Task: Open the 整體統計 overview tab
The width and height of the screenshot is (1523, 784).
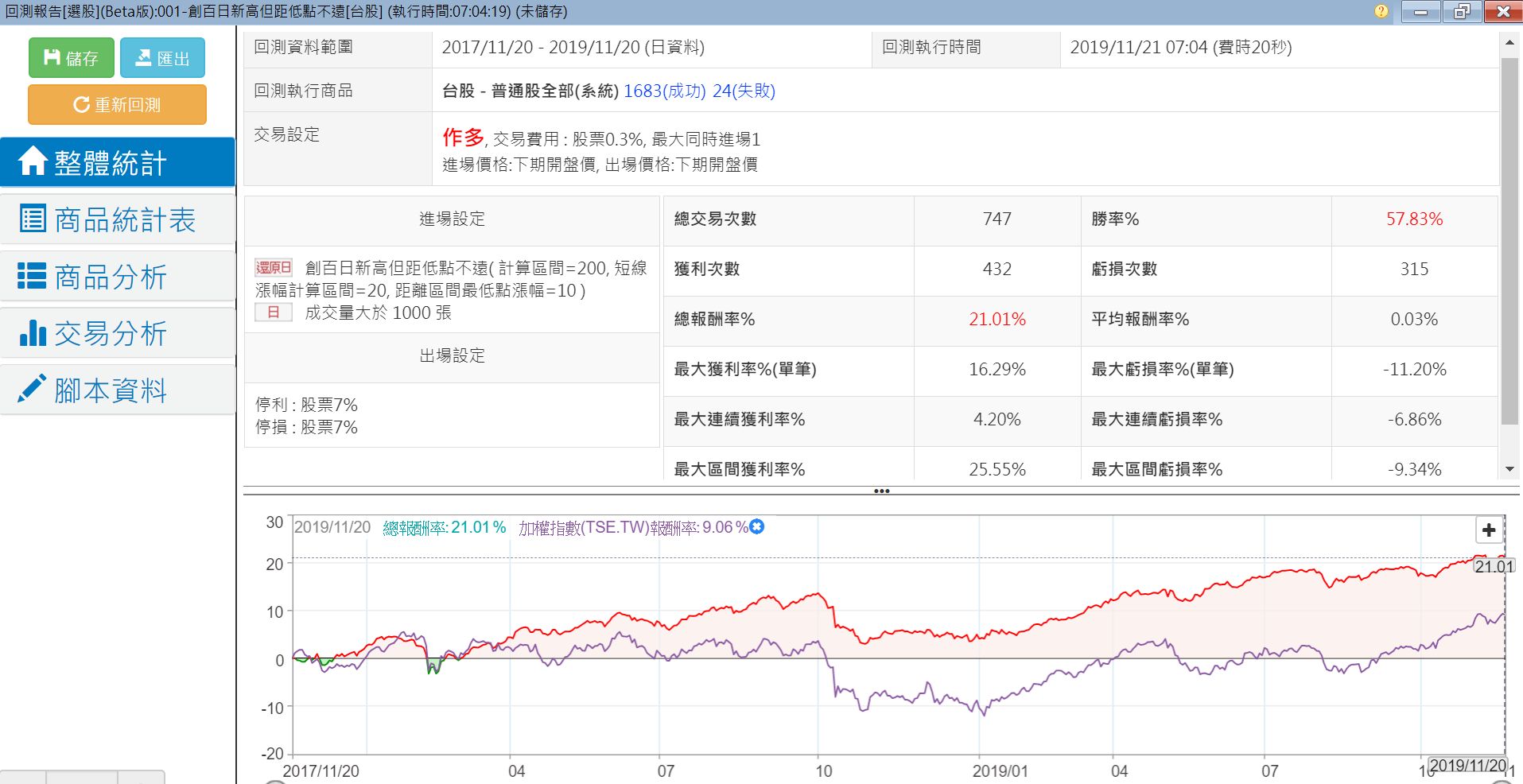Action: point(118,162)
